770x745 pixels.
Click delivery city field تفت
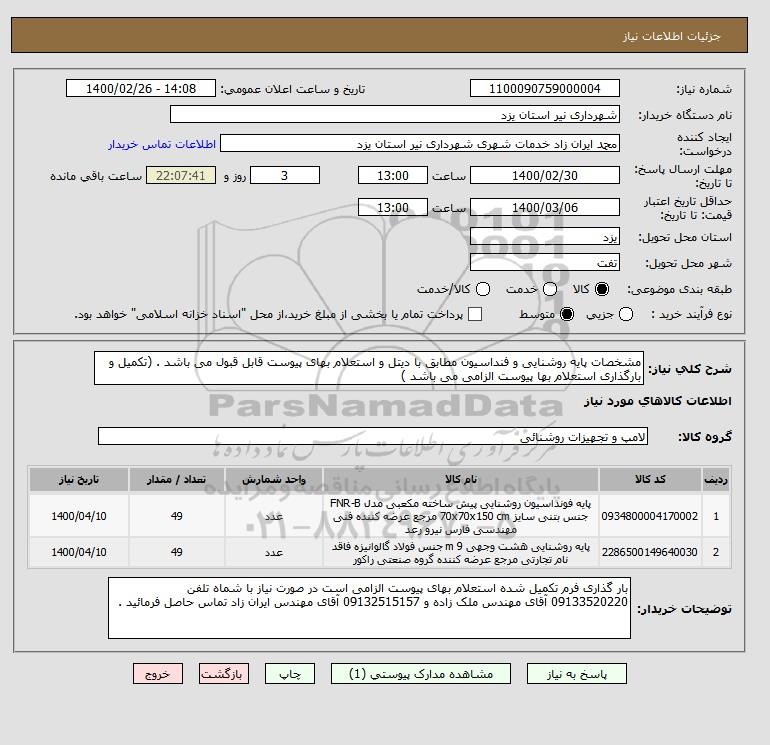tap(545, 262)
